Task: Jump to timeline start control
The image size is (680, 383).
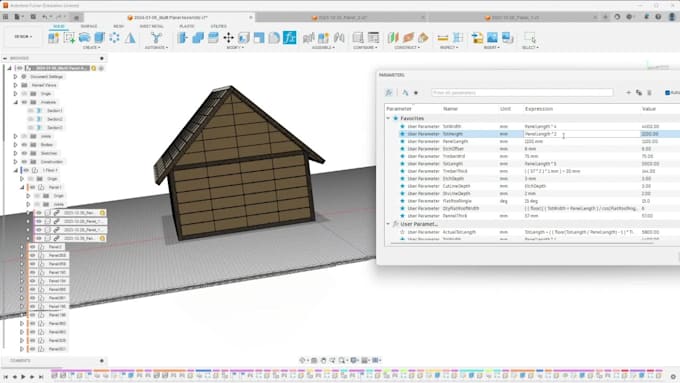Action: (x=6, y=376)
